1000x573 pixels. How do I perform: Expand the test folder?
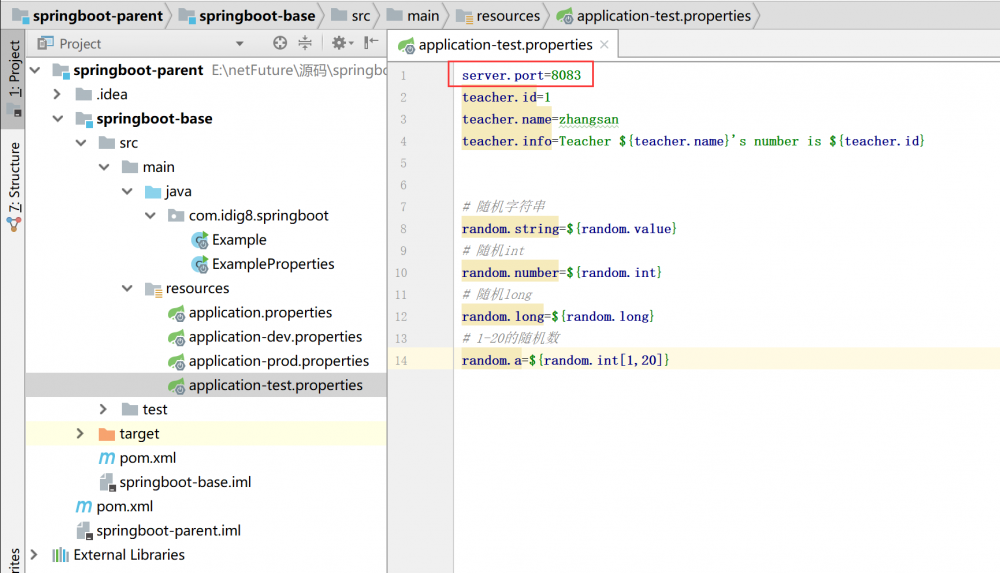(104, 410)
